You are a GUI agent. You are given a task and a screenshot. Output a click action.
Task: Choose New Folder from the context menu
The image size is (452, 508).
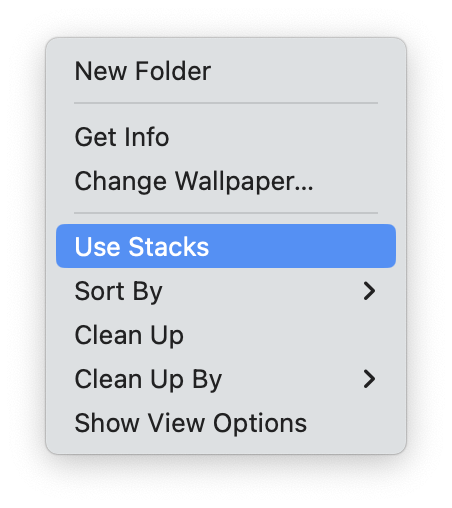coord(226,71)
